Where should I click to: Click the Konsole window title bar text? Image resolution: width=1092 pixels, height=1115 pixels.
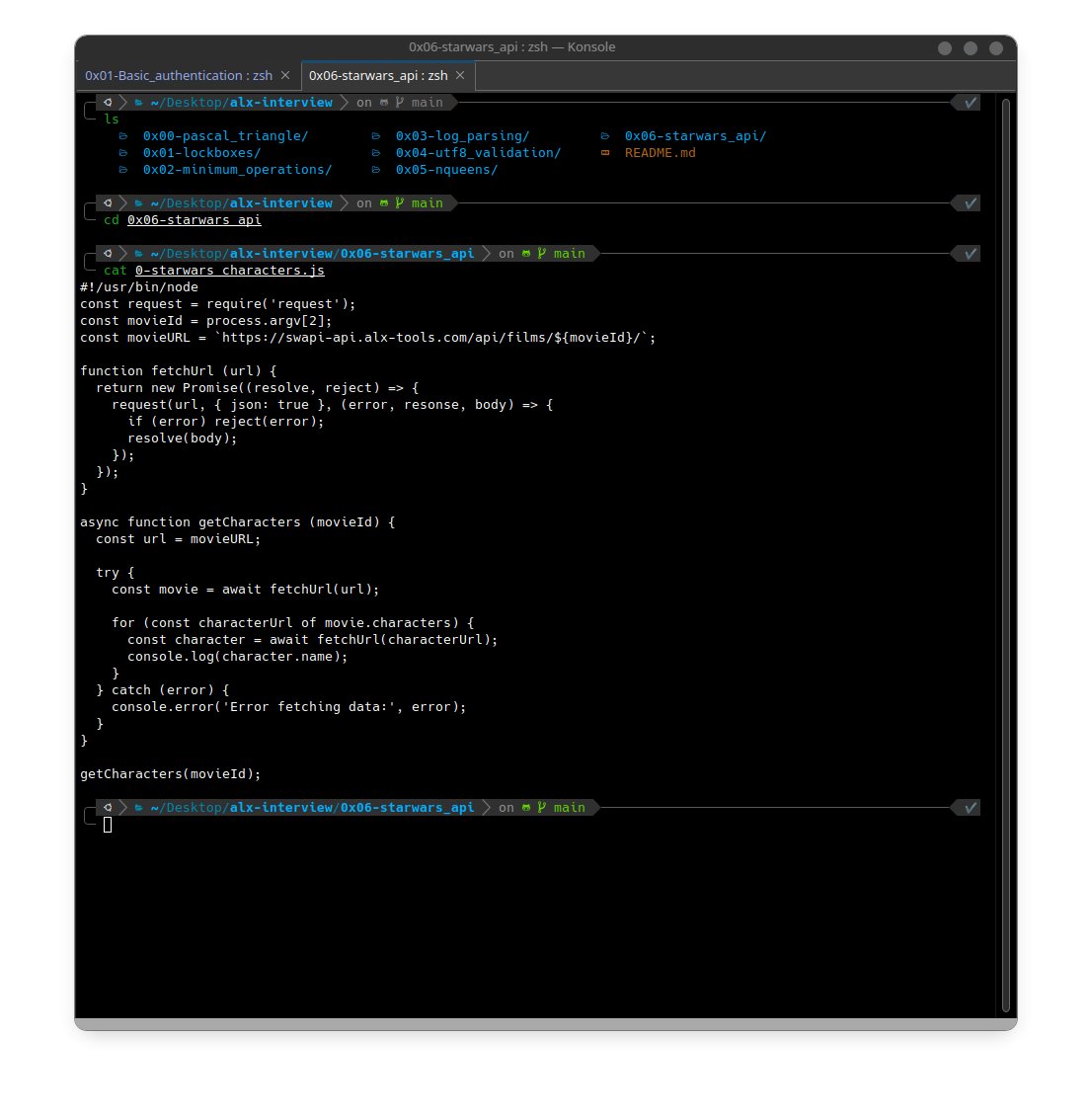pyautogui.click(x=511, y=47)
